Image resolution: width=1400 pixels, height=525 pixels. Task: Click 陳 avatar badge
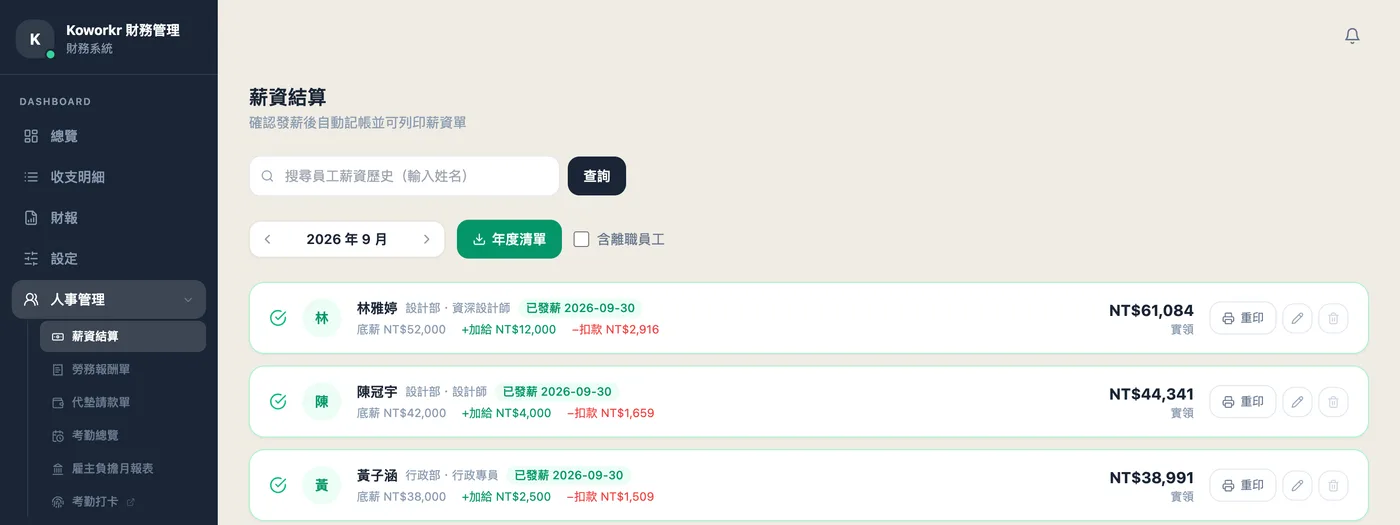[x=322, y=402]
